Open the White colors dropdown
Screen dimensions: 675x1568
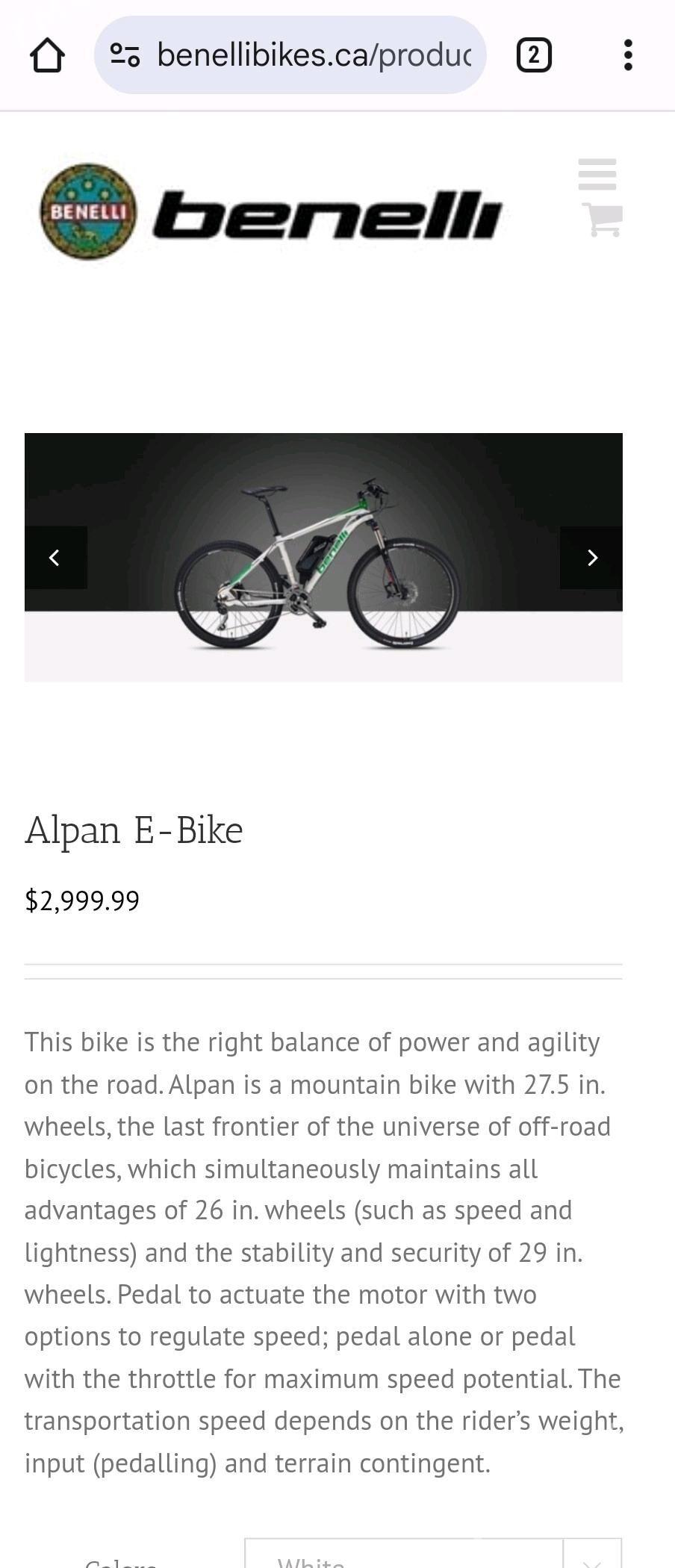[403, 1557]
